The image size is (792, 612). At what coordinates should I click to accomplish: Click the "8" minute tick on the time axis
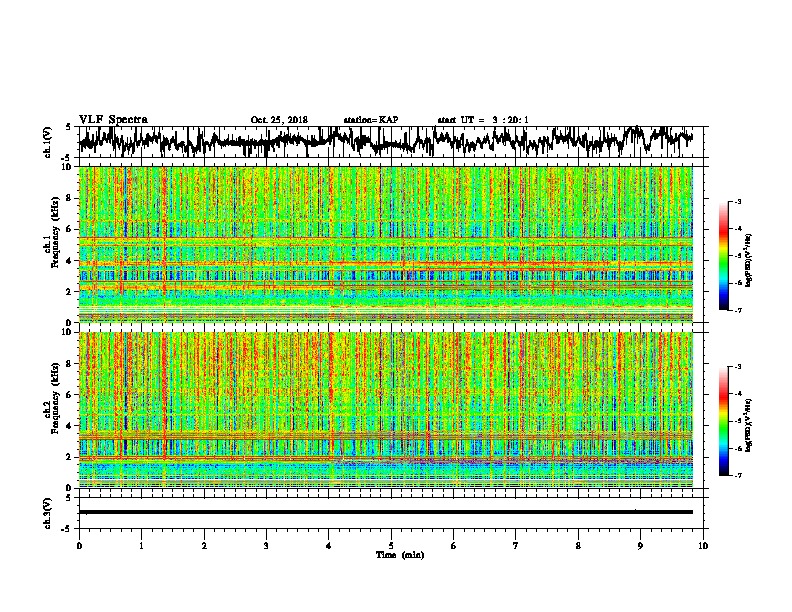coord(578,546)
